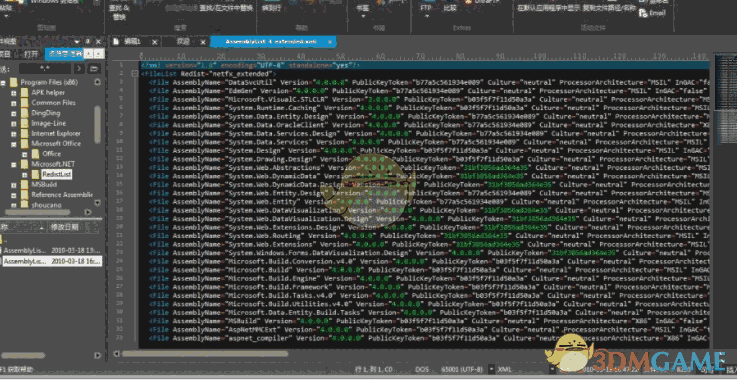737x380 pixels.
Task: Expand the Common Files node
Action: click(14, 103)
